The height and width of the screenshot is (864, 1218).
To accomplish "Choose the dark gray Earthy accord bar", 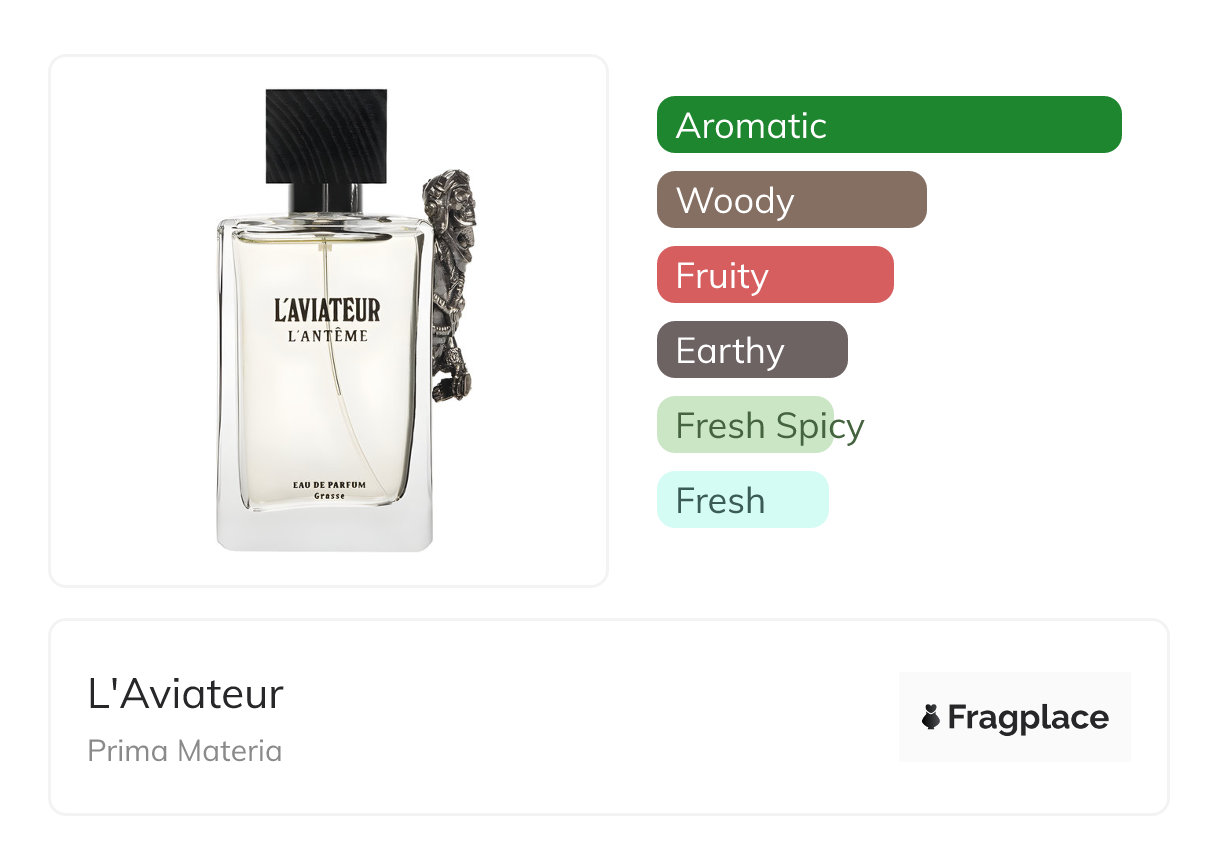I will [x=752, y=350].
